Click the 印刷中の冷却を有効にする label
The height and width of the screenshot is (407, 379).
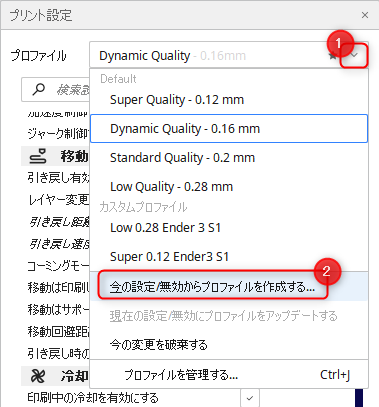click(x=93, y=398)
